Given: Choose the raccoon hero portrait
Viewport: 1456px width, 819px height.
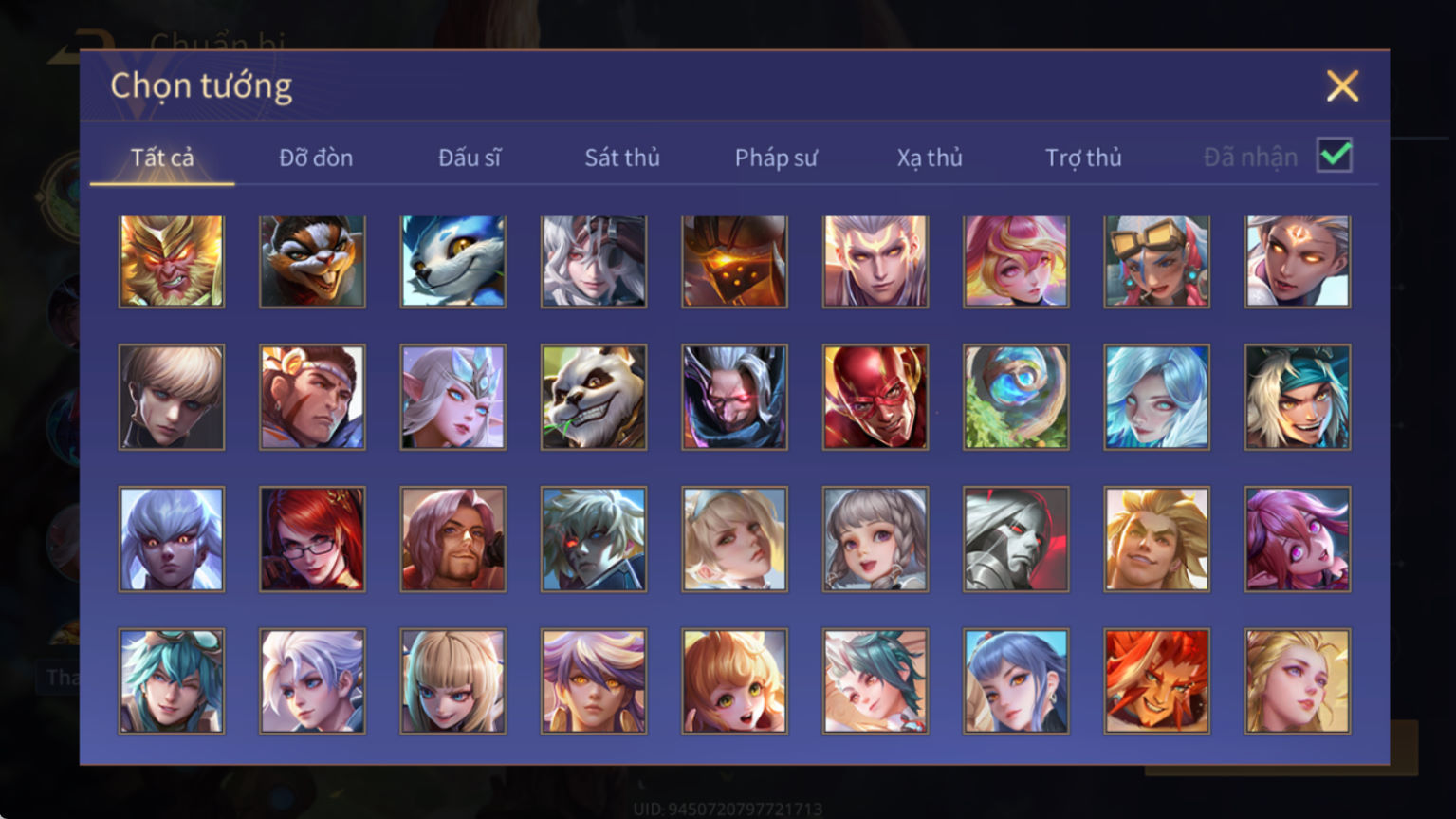Looking at the screenshot, I should [x=312, y=261].
